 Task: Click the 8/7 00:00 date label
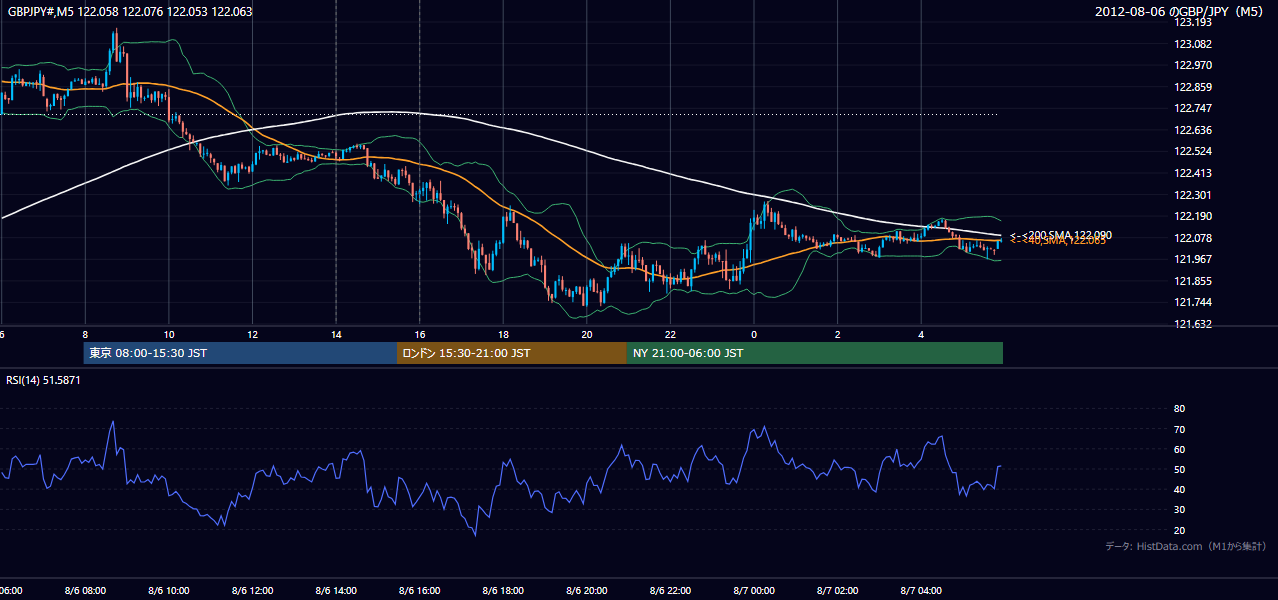click(x=755, y=591)
